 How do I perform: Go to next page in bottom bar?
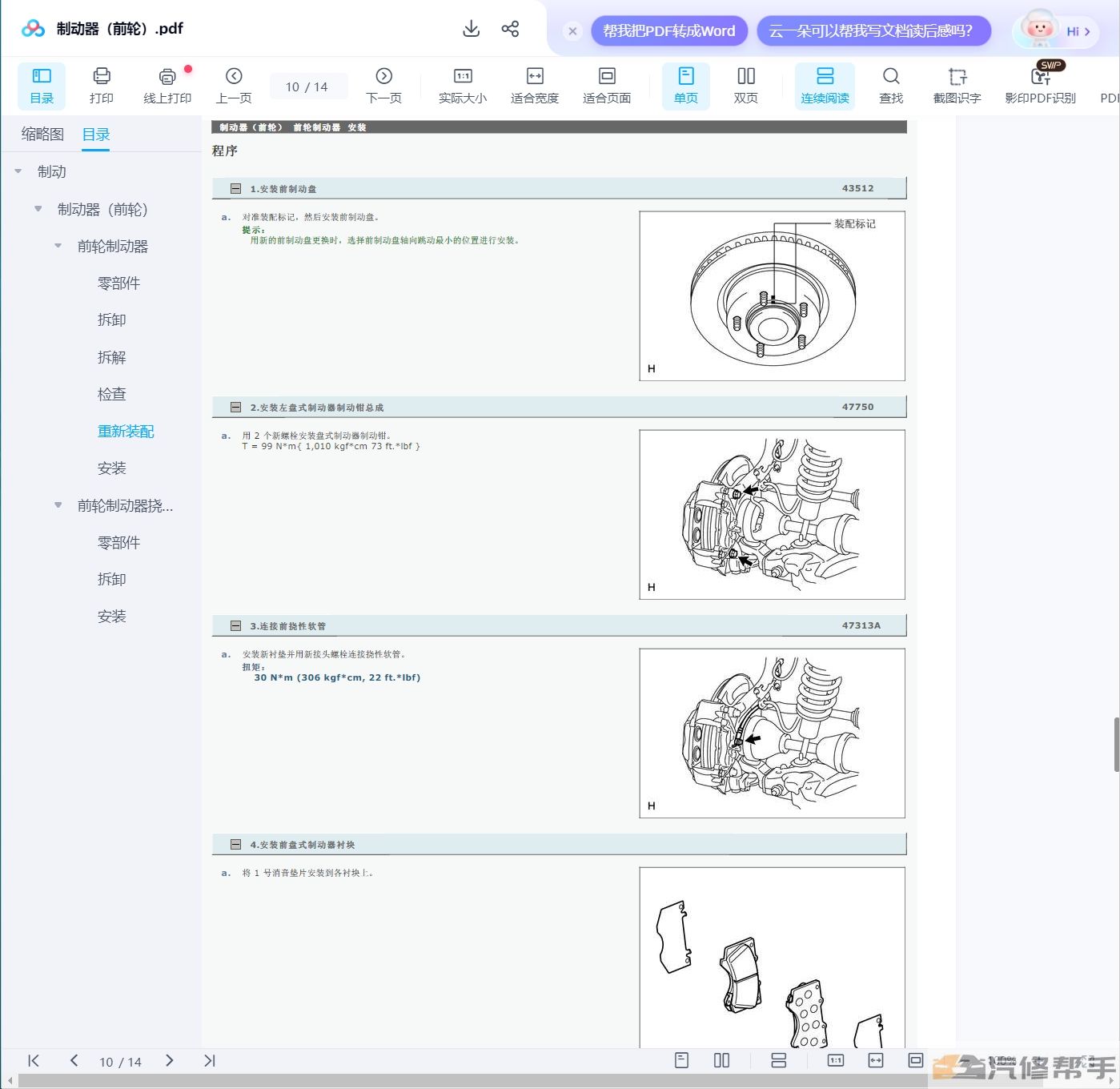(x=169, y=1061)
